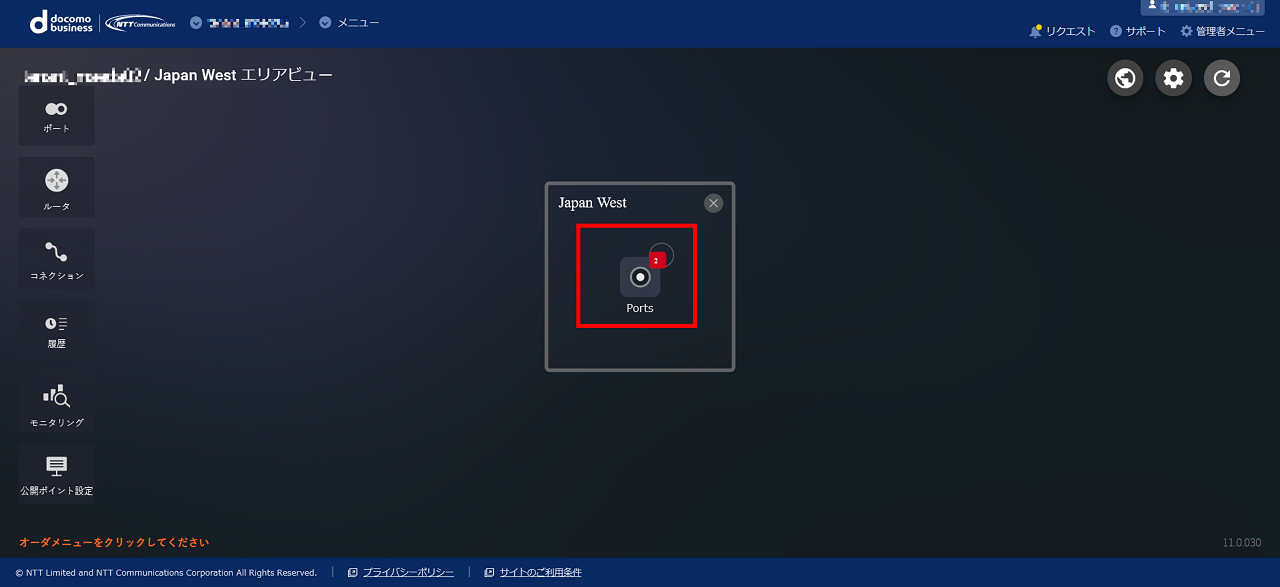Open the 管理者メニュー admin menu
This screenshot has height=587, width=1280.
click(1222, 31)
